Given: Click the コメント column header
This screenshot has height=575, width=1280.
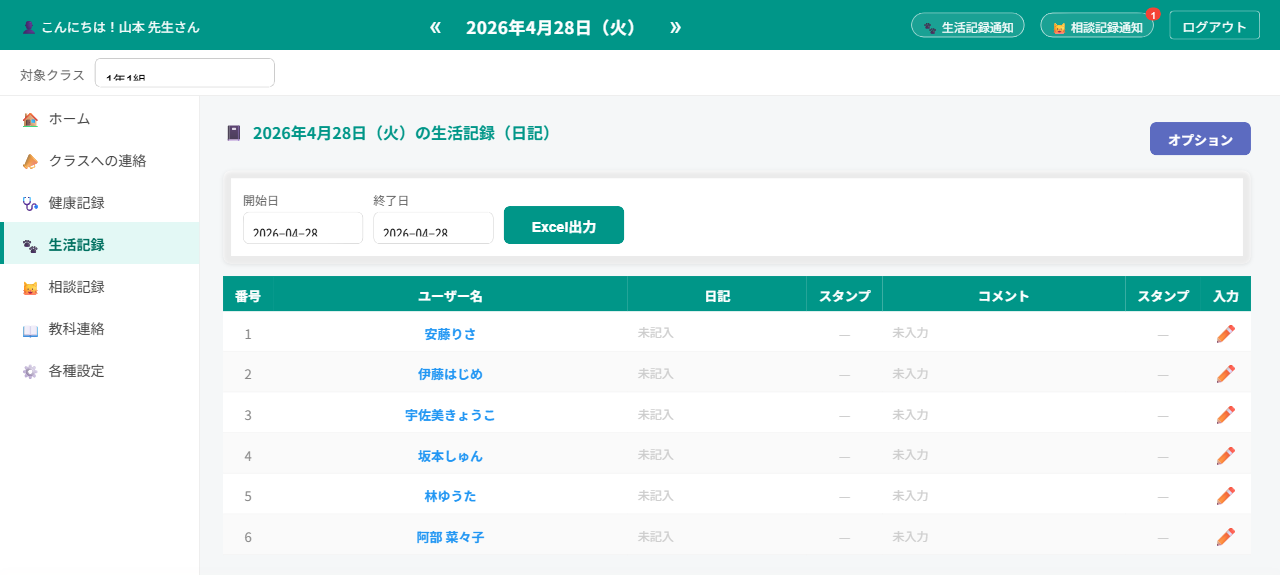Looking at the screenshot, I should pos(1004,296).
